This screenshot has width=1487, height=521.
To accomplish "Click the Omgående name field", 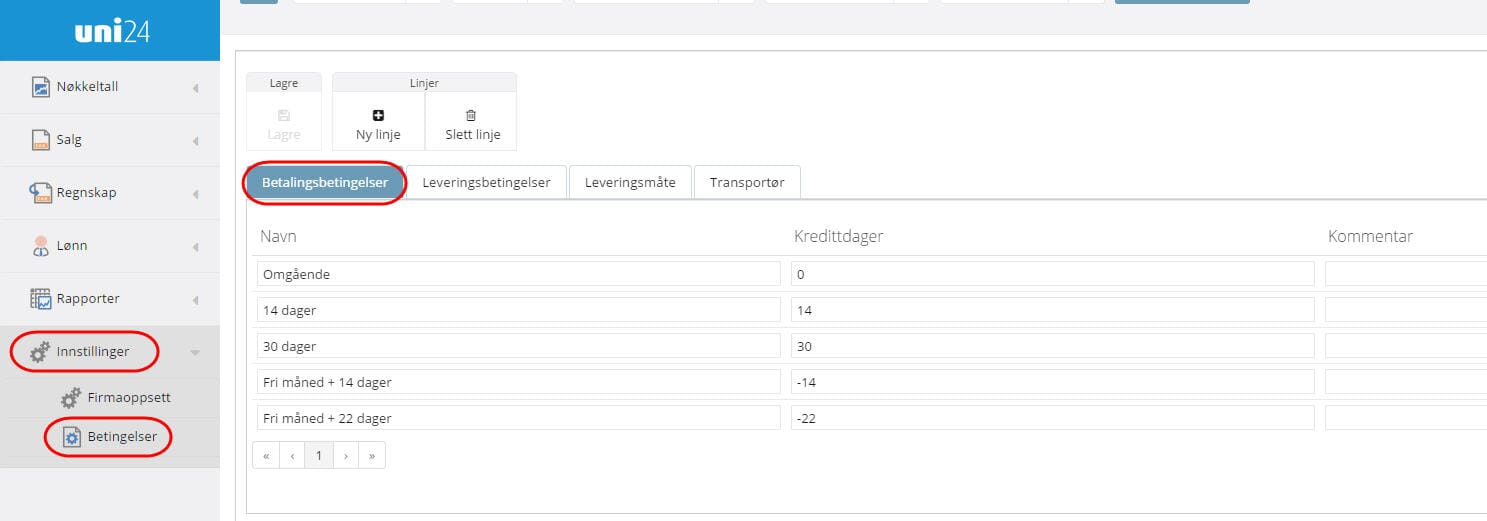I will coord(518,274).
